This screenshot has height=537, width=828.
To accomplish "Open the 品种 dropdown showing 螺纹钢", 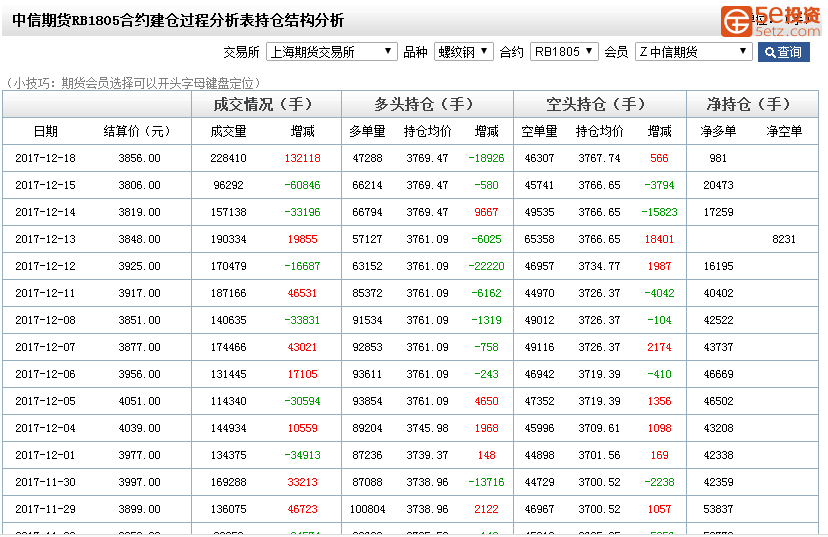I will tap(464, 52).
